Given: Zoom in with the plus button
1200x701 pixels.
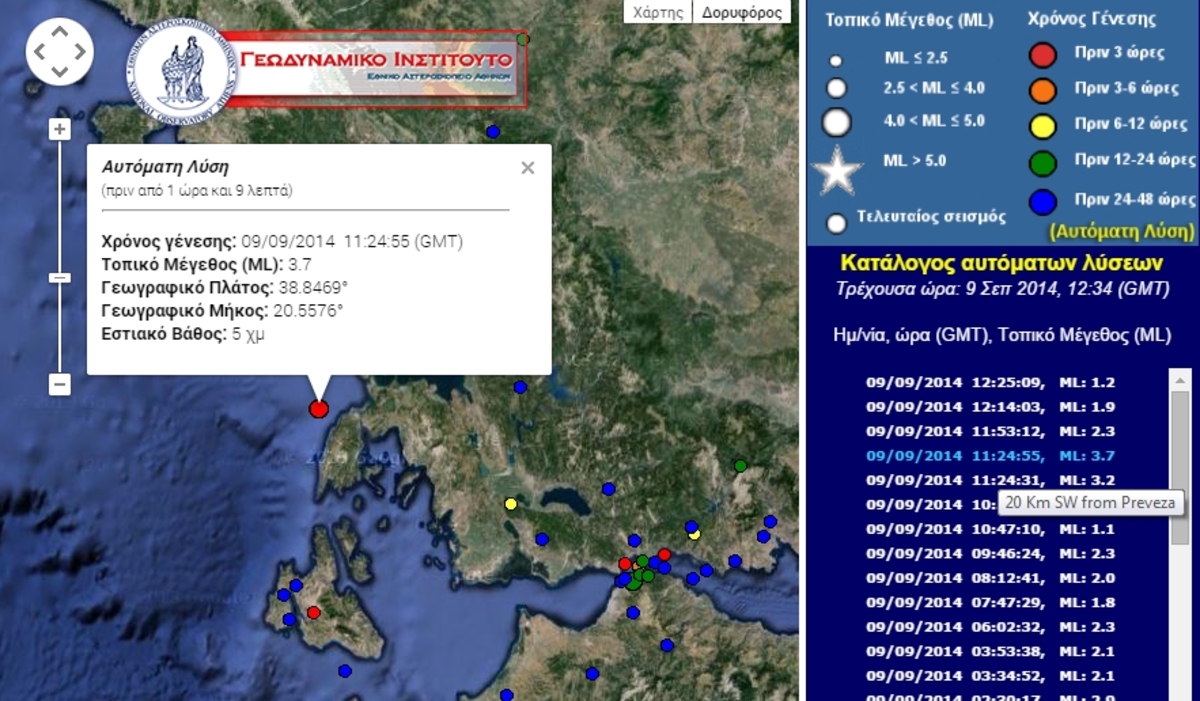Looking at the screenshot, I should click(60, 130).
